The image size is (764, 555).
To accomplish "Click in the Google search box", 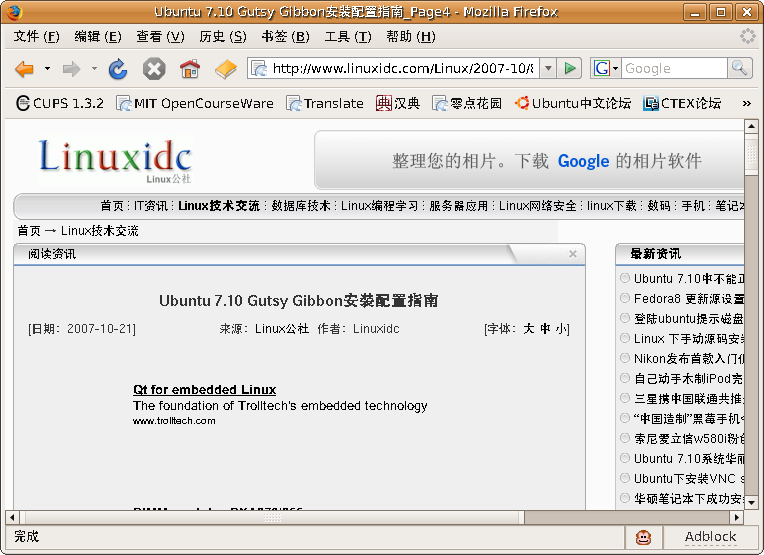I will click(x=674, y=68).
